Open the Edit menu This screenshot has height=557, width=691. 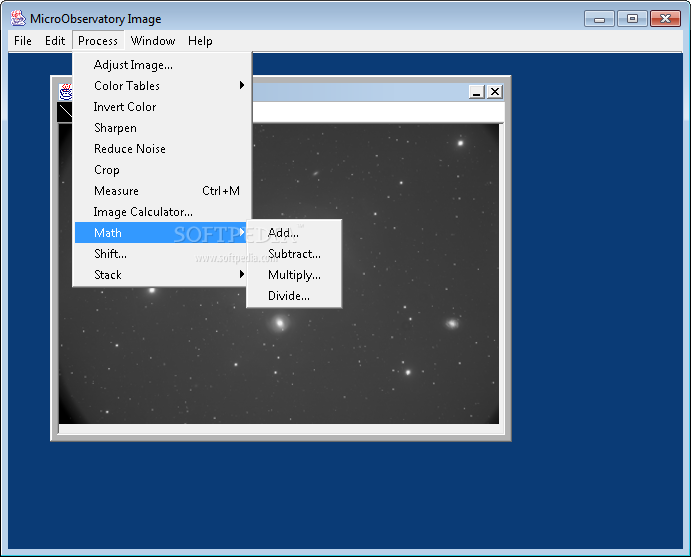pyautogui.click(x=55, y=41)
